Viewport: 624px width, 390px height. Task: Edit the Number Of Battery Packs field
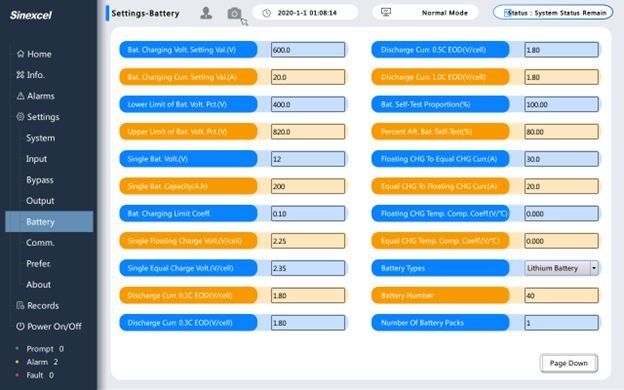561,323
